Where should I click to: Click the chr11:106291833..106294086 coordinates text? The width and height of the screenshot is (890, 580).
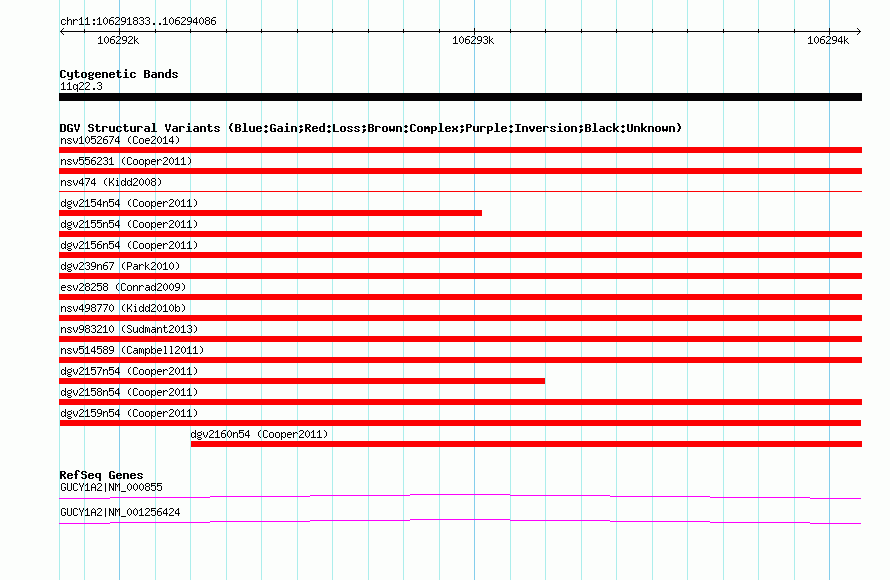pos(138,21)
